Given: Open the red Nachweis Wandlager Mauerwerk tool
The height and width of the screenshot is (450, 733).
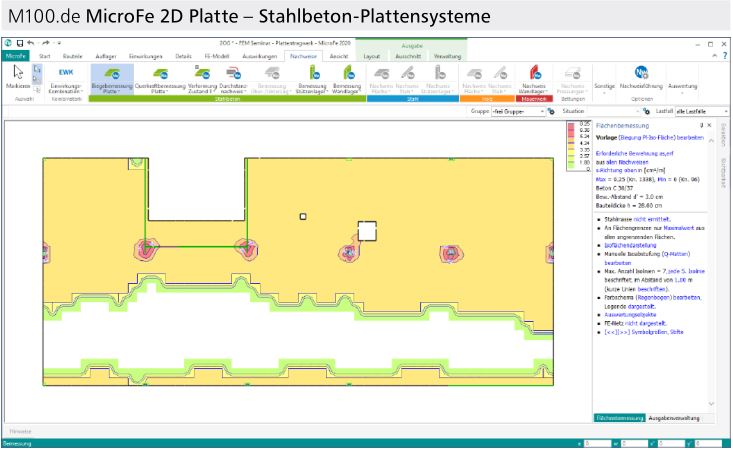Looking at the screenshot, I should coord(534,79).
